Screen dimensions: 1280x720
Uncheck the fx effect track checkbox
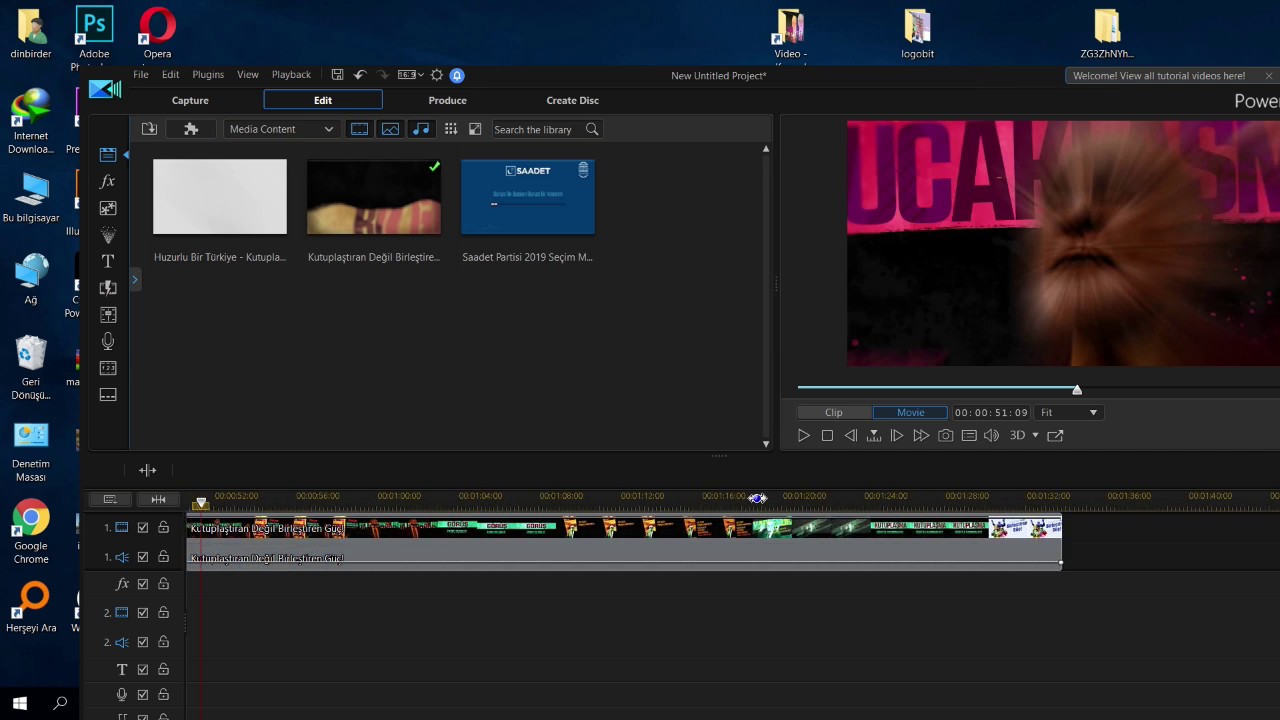point(143,584)
